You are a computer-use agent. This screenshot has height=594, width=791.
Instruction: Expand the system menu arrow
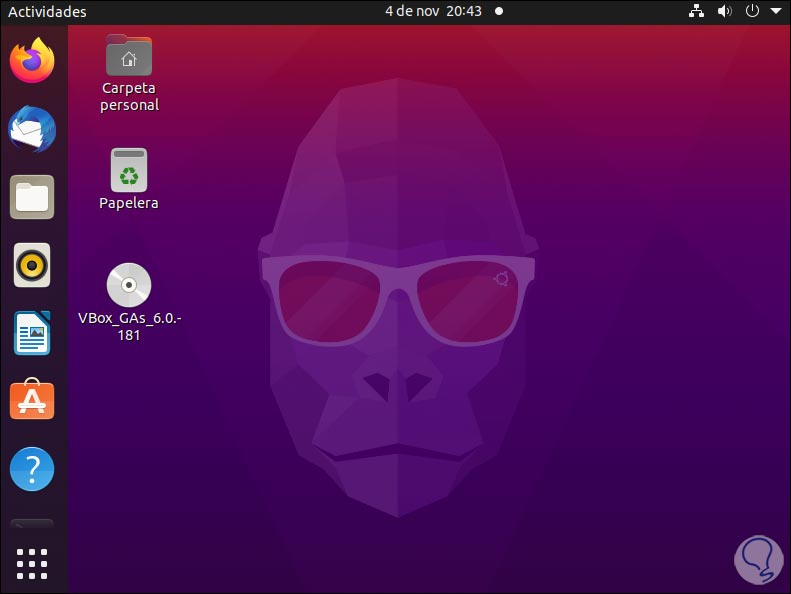tap(776, 11)
